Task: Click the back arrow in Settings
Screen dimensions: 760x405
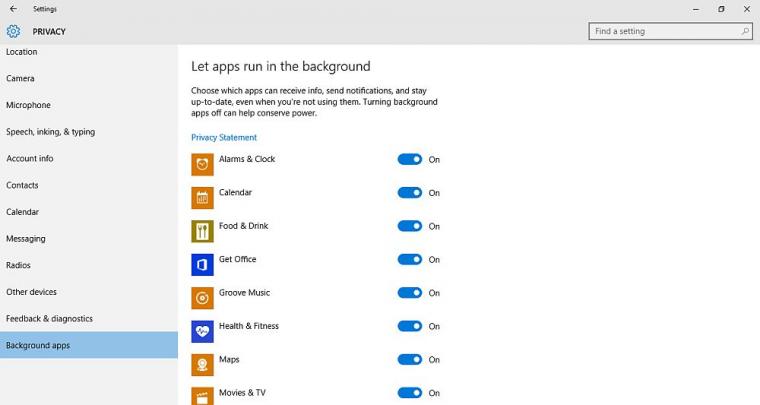Action: coord(13,9)
